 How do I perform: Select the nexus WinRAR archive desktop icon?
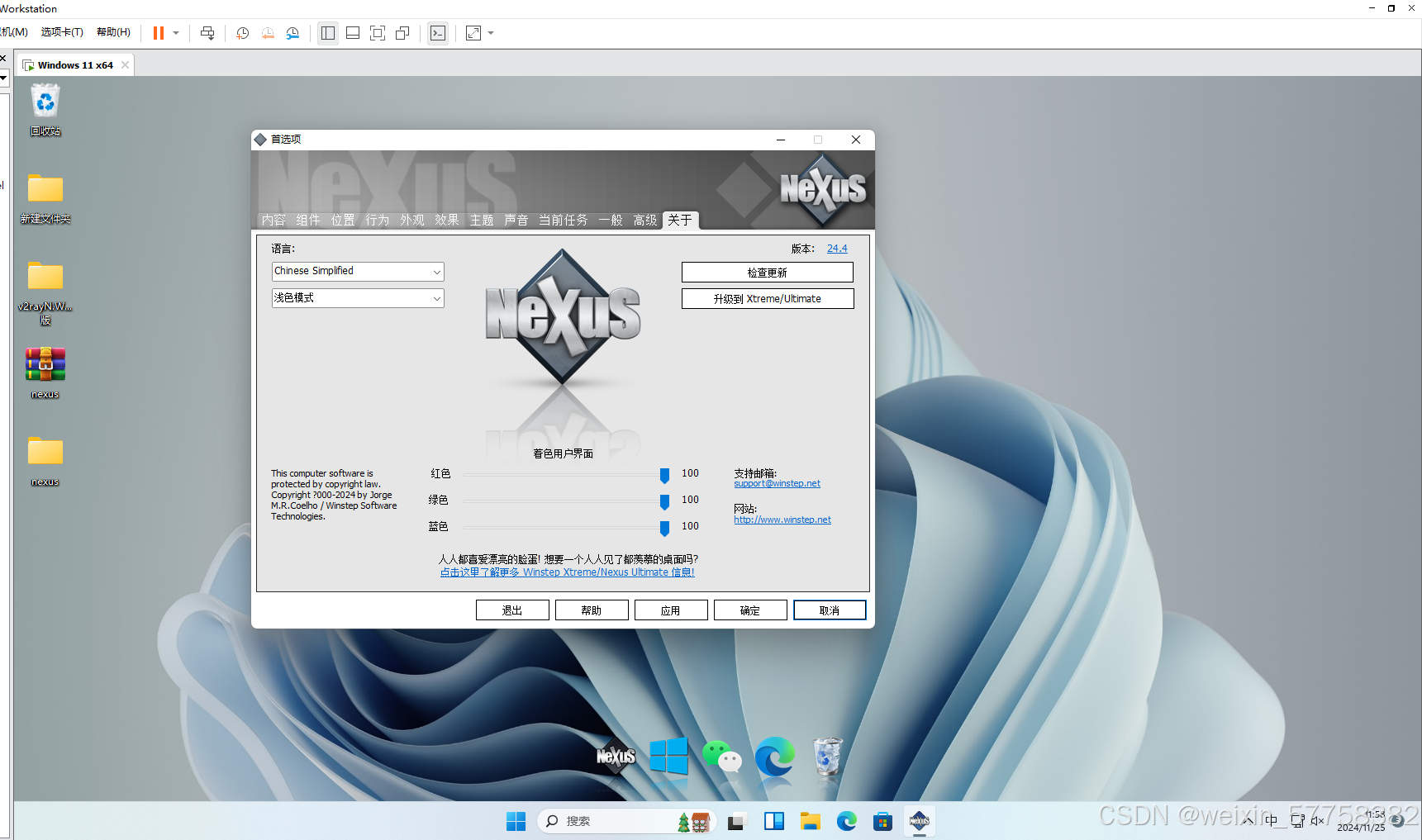point(45,373)
